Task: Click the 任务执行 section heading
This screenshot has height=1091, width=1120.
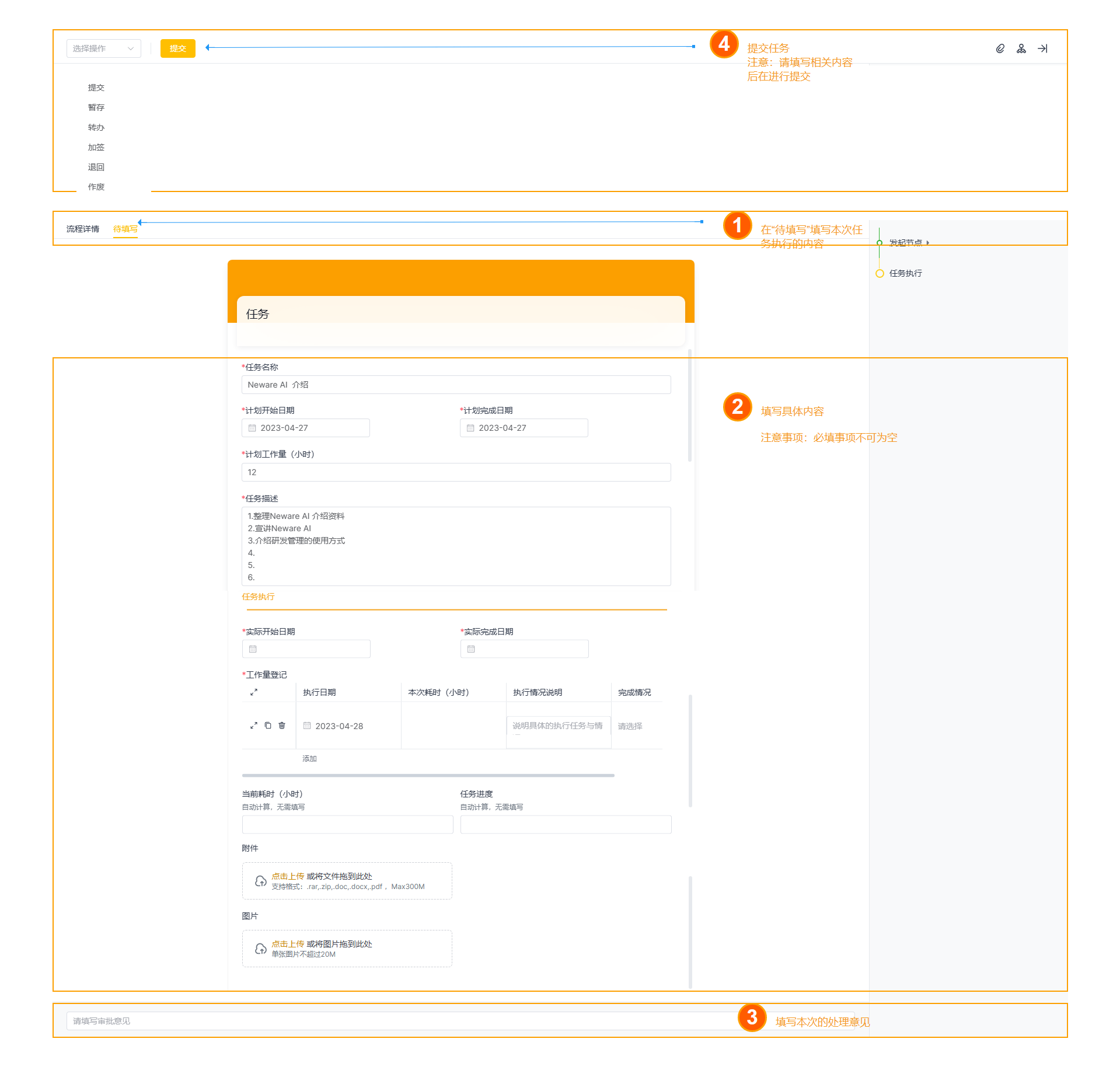Action: (259, 597)
